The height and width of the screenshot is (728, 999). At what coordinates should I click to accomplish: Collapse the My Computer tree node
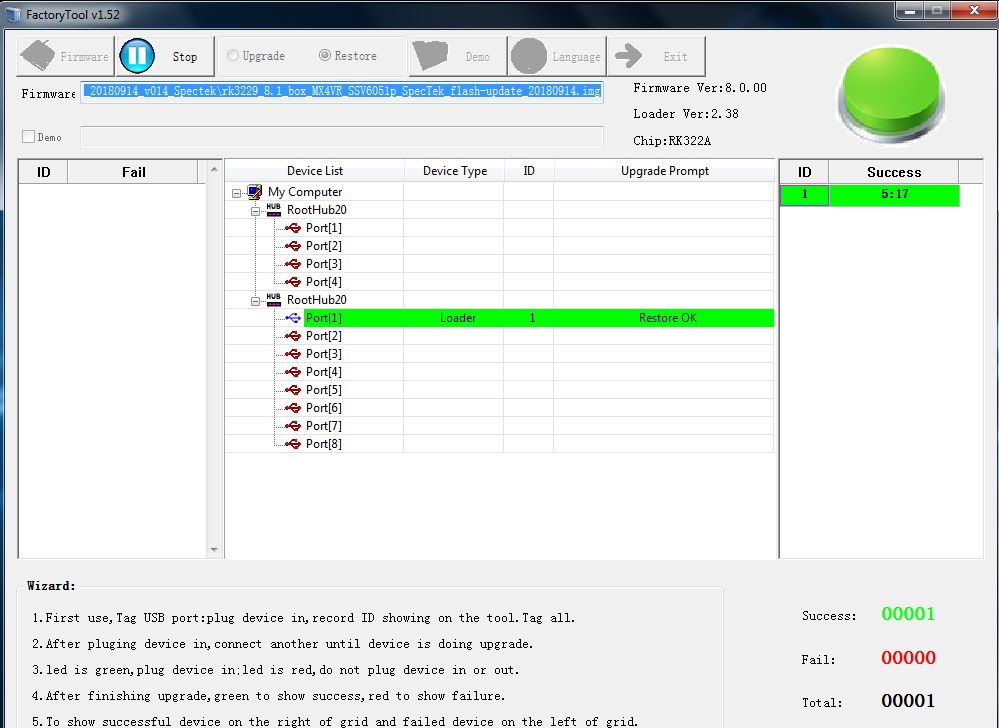coord(236,193)
